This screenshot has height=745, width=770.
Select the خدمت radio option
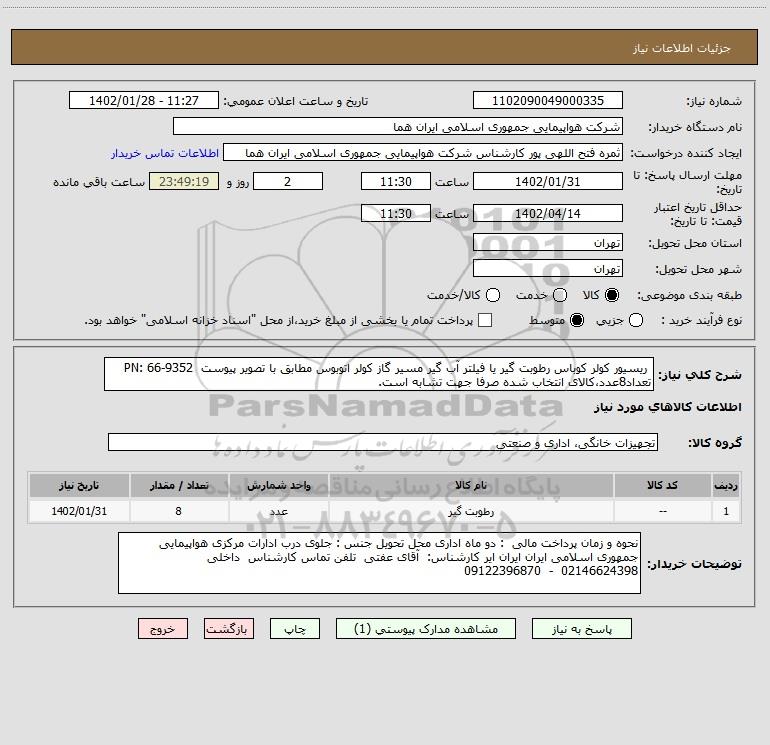560,295
